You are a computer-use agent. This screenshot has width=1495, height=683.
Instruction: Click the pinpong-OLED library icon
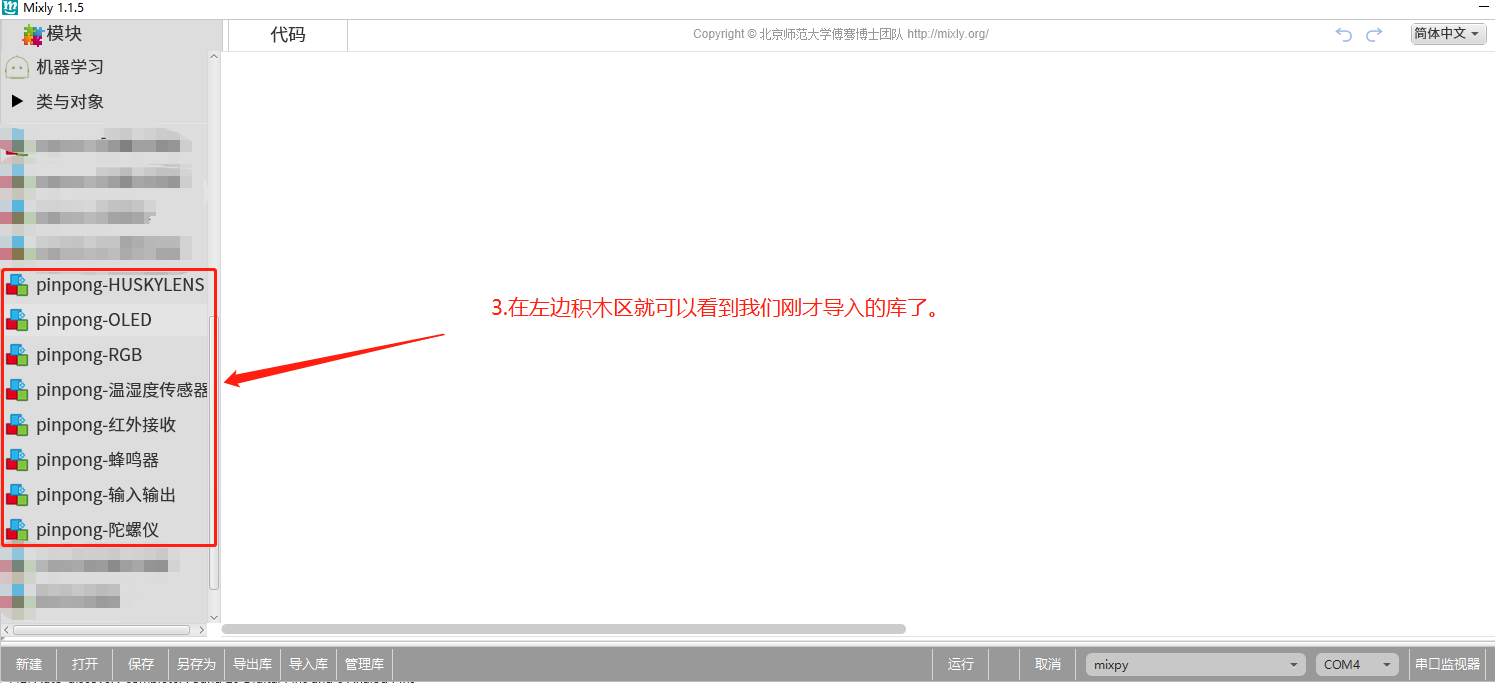coord(17,320)
